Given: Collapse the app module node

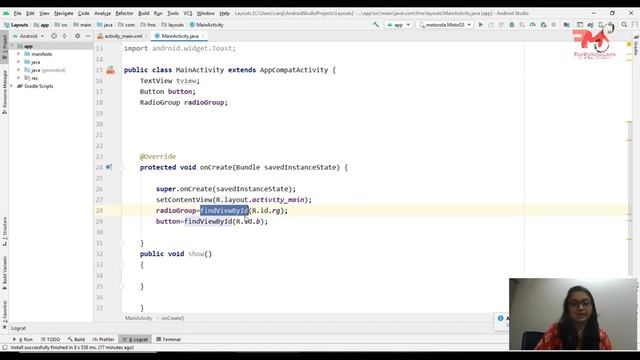Looking at the screenshot, I should [x=12, y=46].
